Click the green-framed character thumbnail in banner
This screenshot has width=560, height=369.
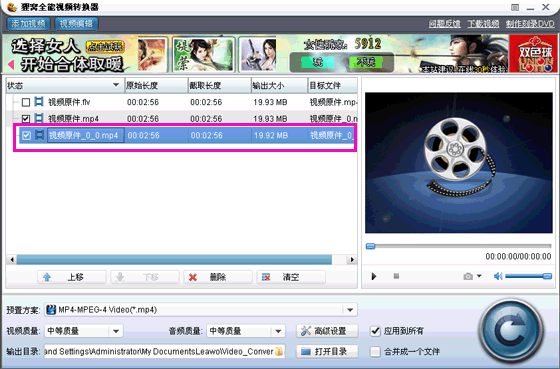(204, 54)
